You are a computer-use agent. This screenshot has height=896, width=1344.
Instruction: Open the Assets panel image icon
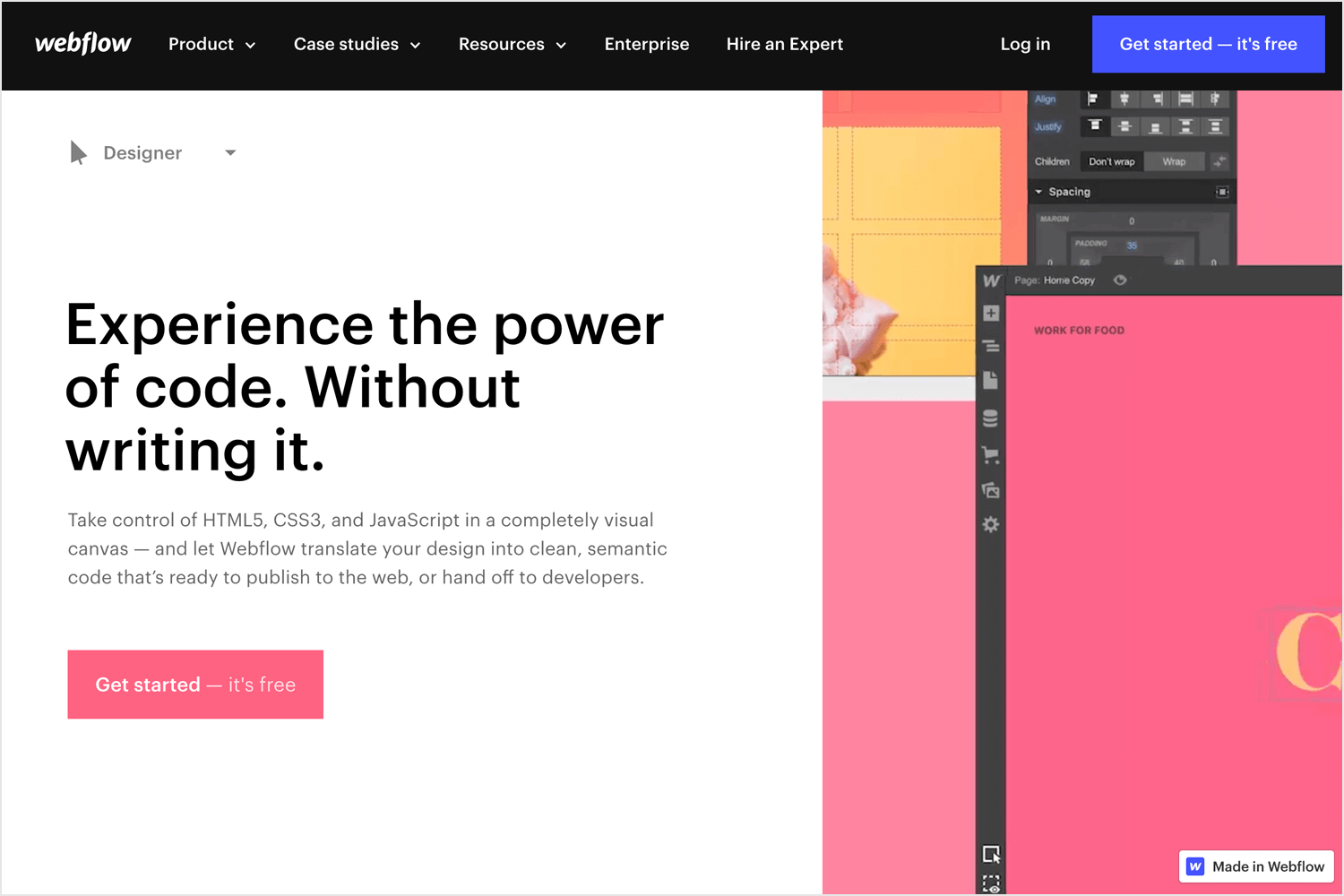[991, 490]
